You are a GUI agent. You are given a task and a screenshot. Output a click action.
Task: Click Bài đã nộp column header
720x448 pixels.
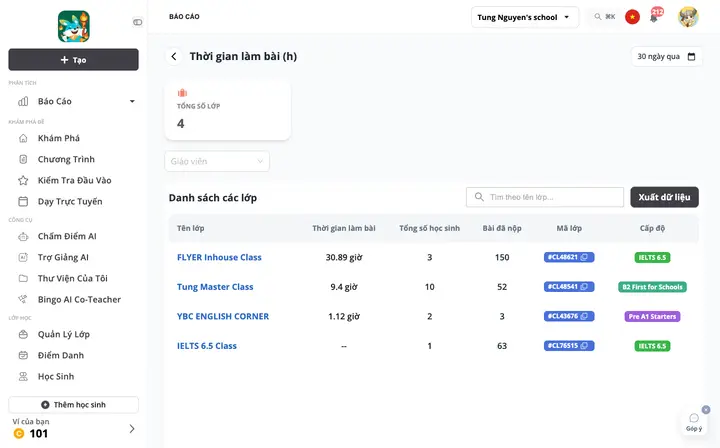point(502,228)
